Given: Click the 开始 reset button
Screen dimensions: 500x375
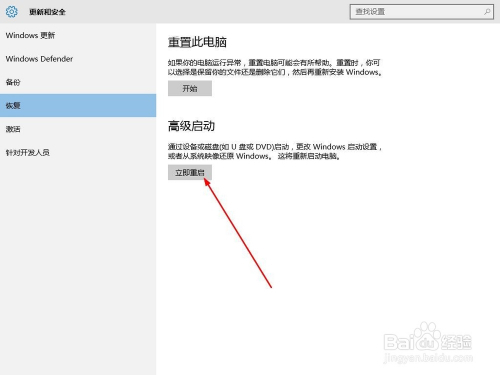Looking at the screenshot, I should pyautogui.click(x=190, y=88).
